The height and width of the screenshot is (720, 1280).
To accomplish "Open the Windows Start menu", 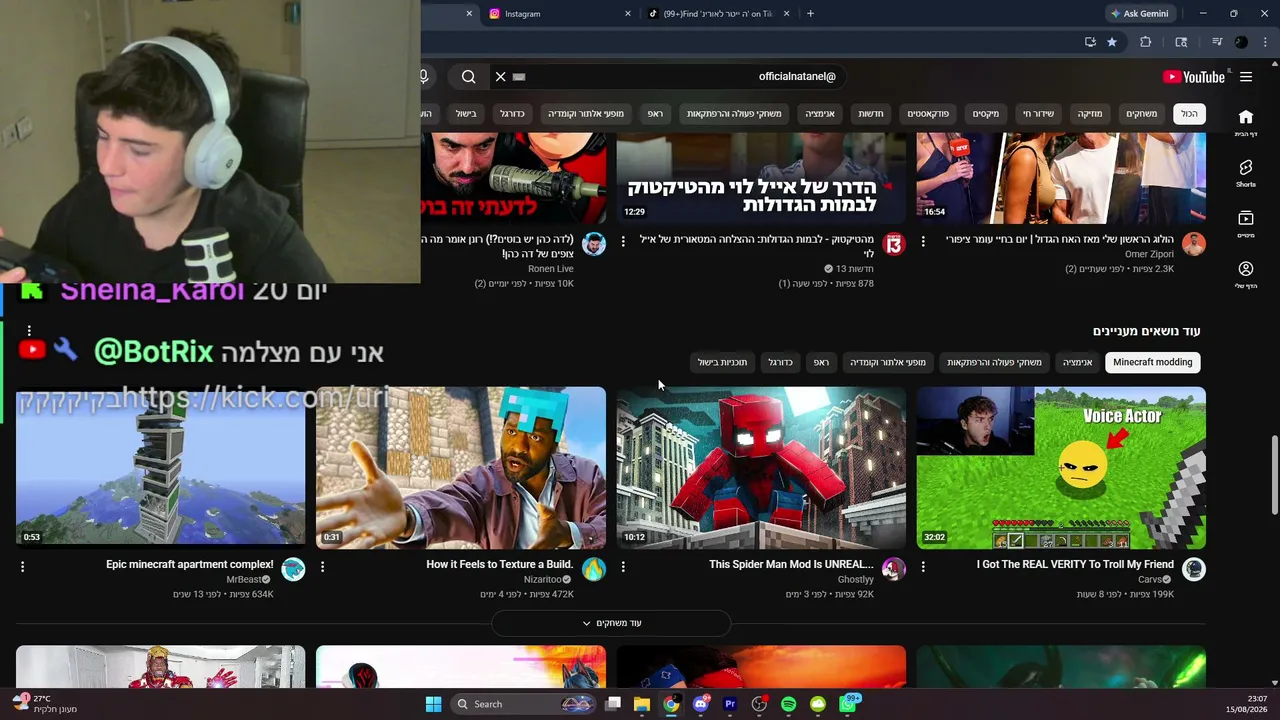I will click(x=433, y=704).
